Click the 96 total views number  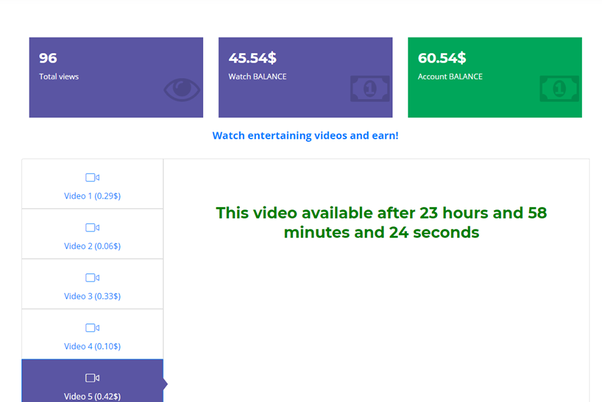tap(48, 58)
